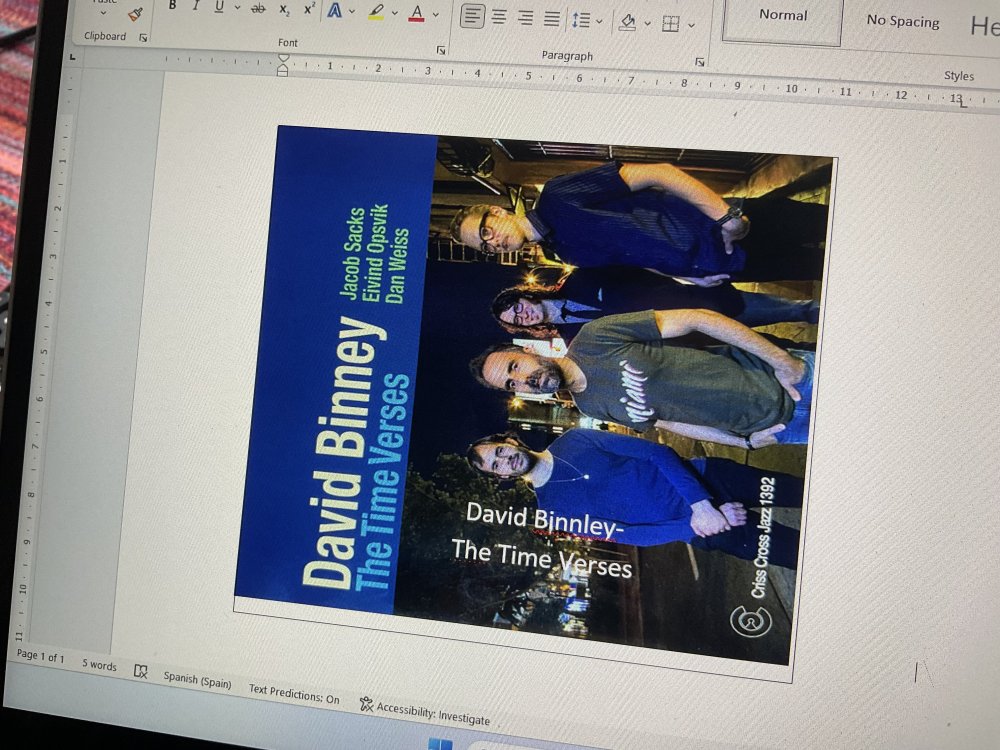Viewport: 1000px width, 750px height.
Task: Click the Clipboard group label
Action: click(x=105, y=36)
